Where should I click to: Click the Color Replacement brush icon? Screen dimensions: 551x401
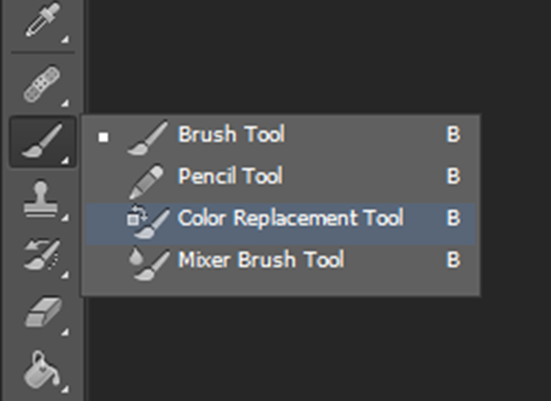point(148,221)
